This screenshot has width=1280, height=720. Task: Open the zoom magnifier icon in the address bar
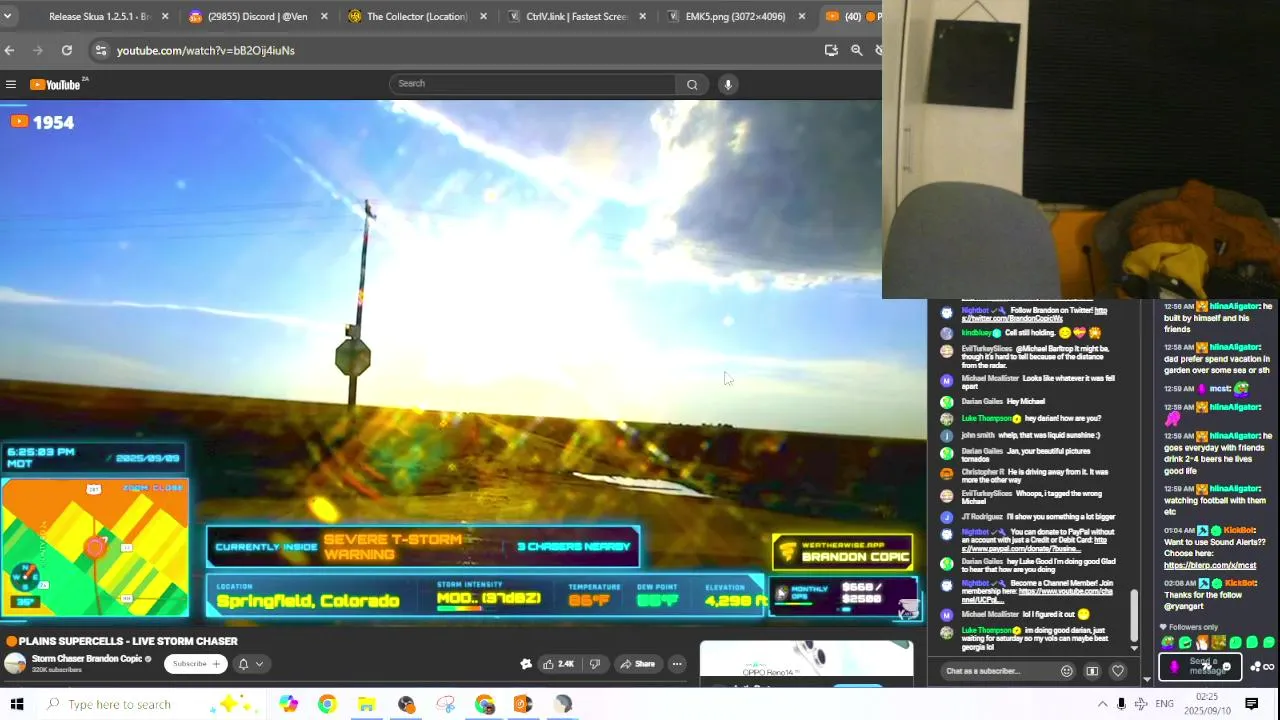click(856, 50)
